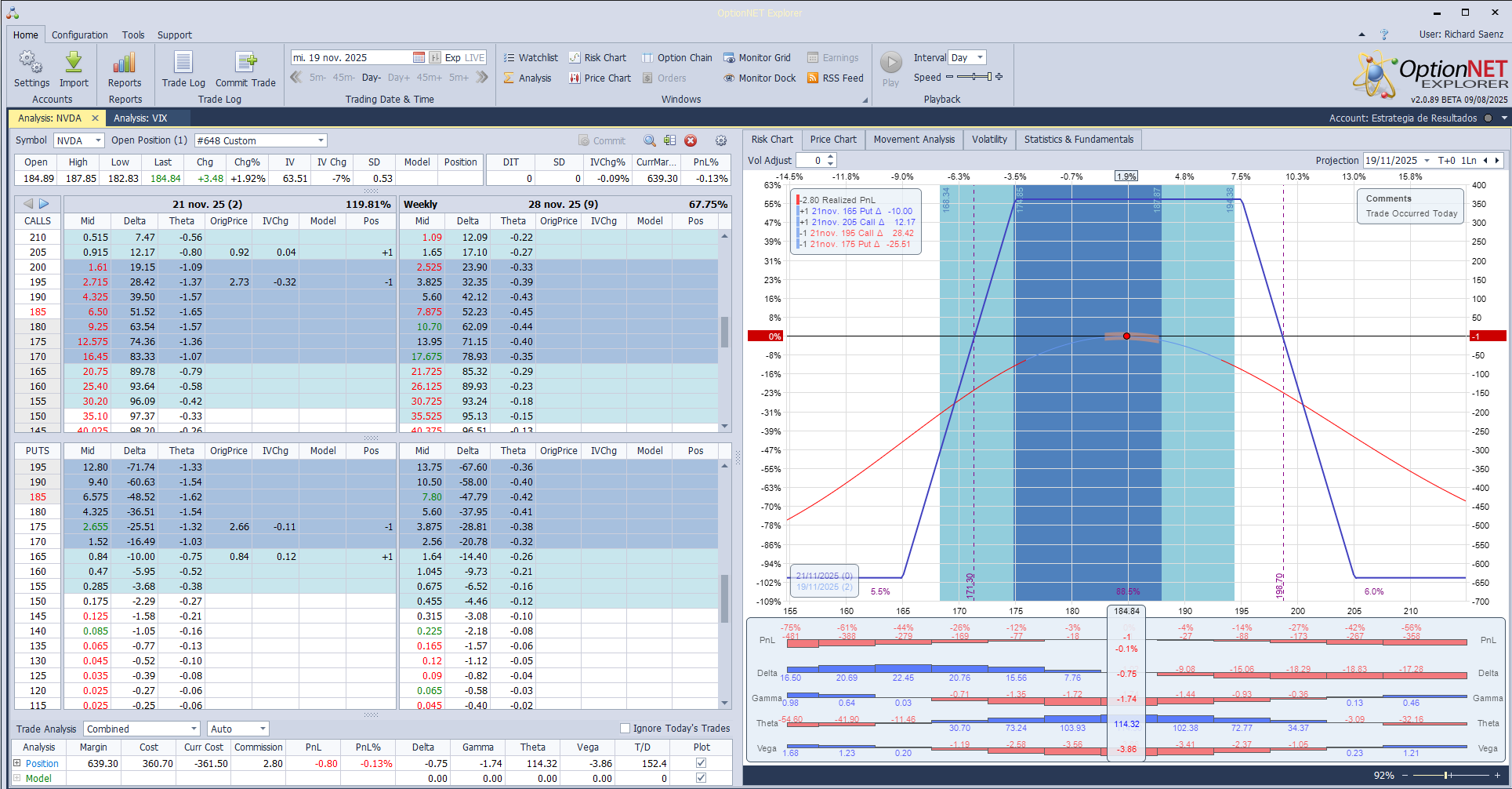Viewport: 1512px width, 789px height.
Task: Click the calls chain vertical scrollbar
Action: 725,331
